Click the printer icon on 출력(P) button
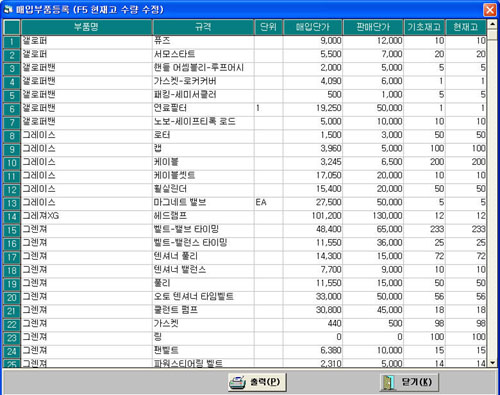 coord(237,383)
